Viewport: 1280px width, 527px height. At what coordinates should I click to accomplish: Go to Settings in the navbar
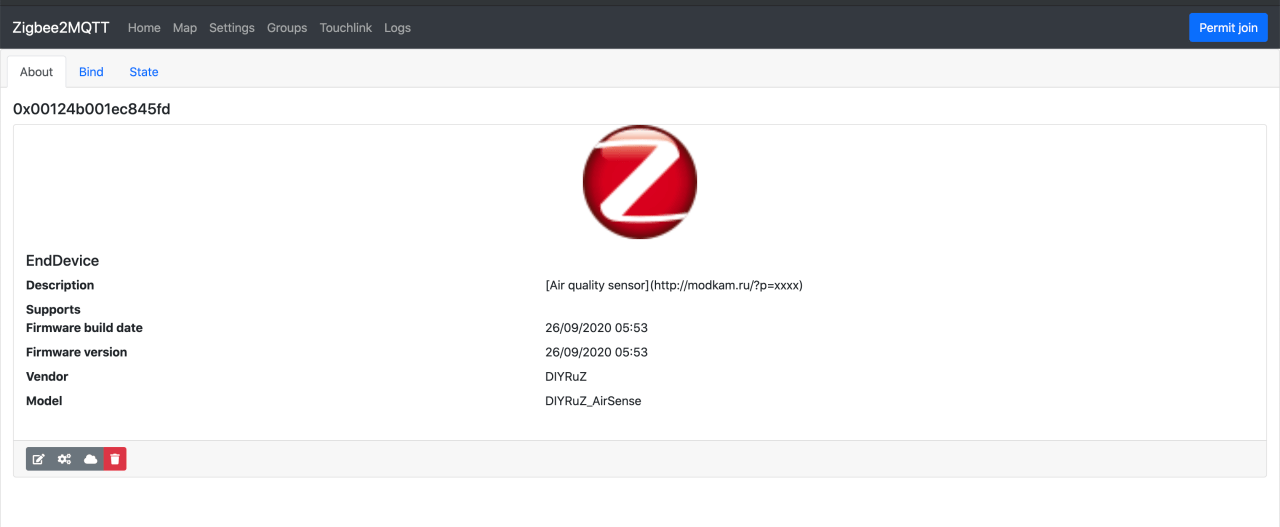(232, 28)
